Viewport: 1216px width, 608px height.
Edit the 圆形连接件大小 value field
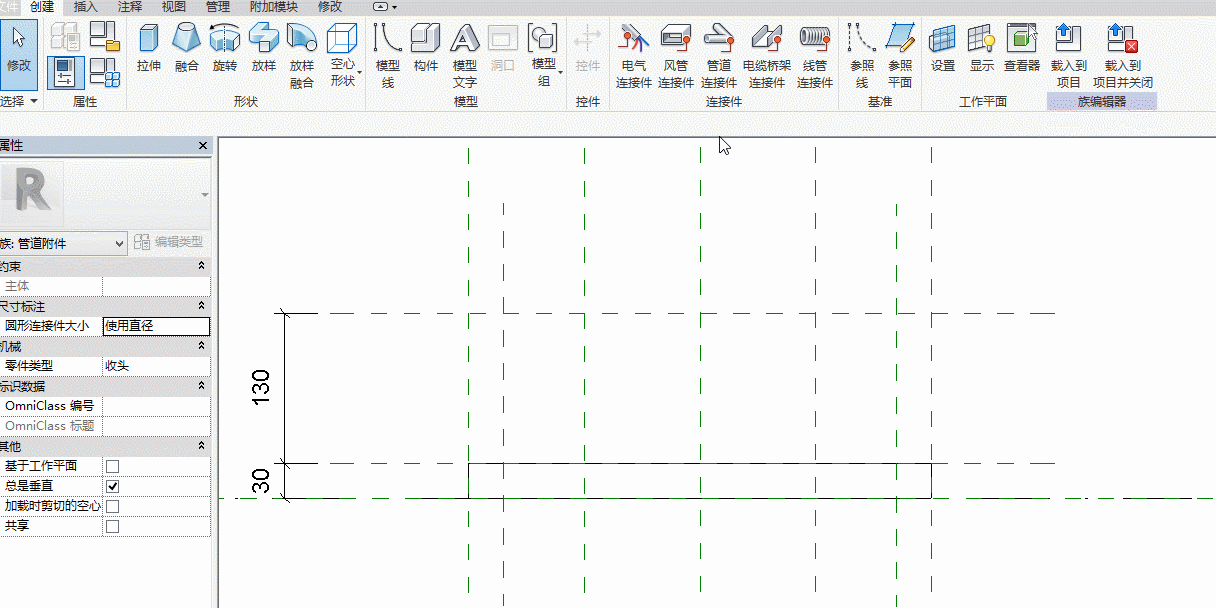156,326
